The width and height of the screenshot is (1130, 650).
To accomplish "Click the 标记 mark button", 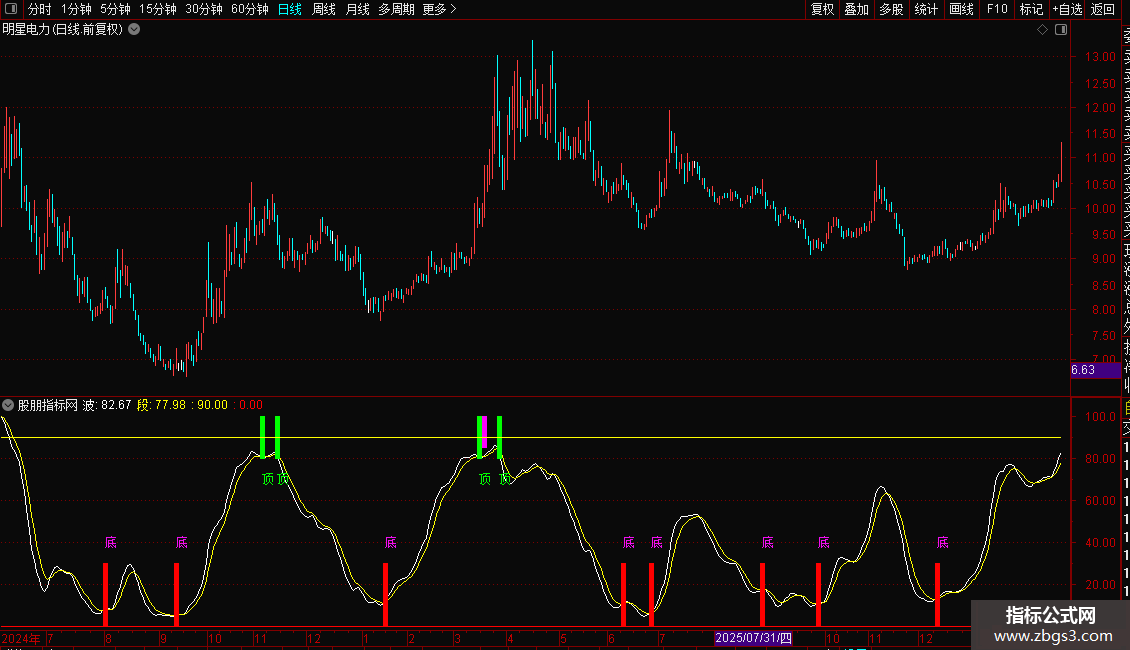I will point(1031,9).
